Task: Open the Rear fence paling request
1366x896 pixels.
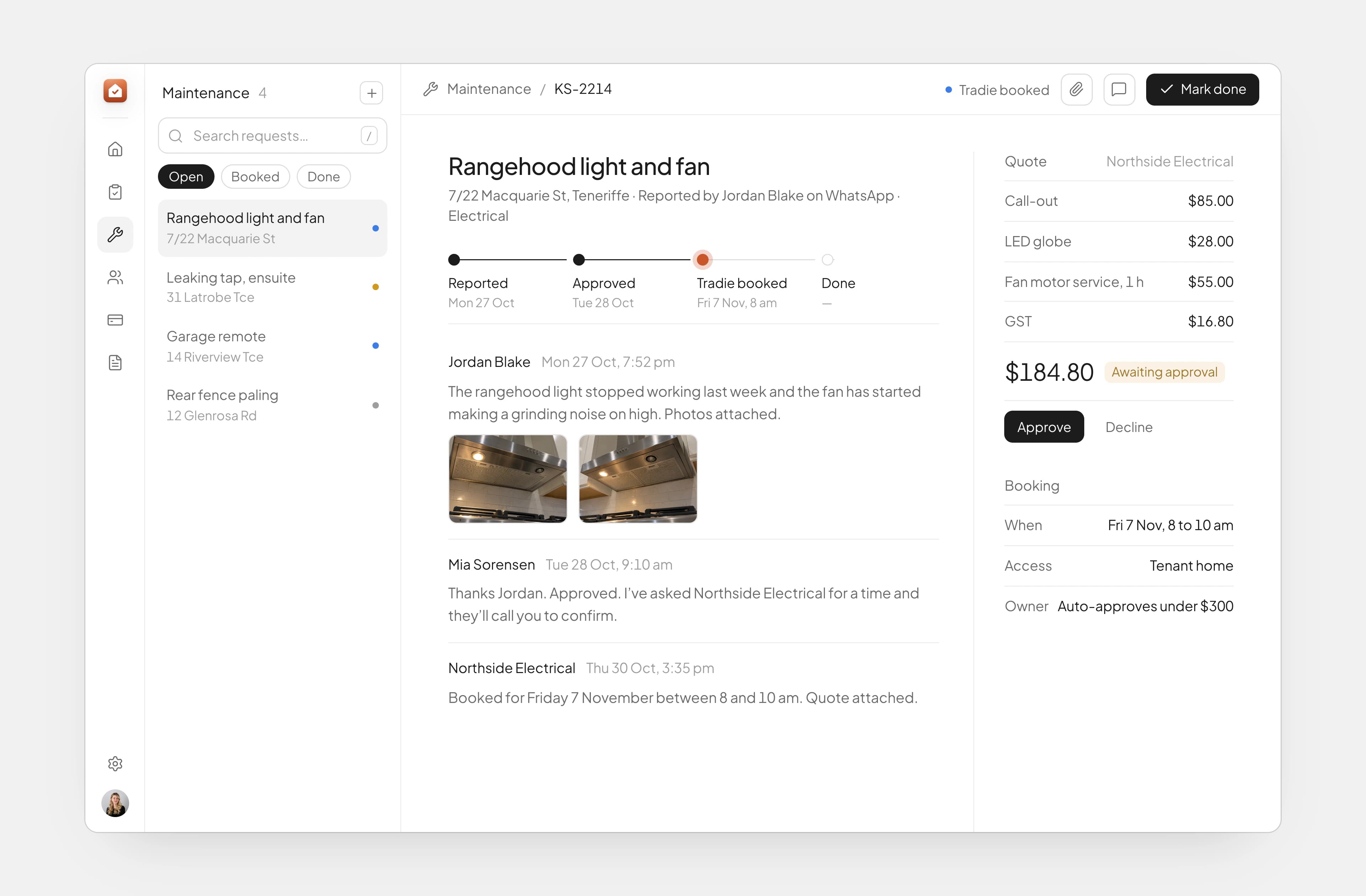Action: (272, 405)
